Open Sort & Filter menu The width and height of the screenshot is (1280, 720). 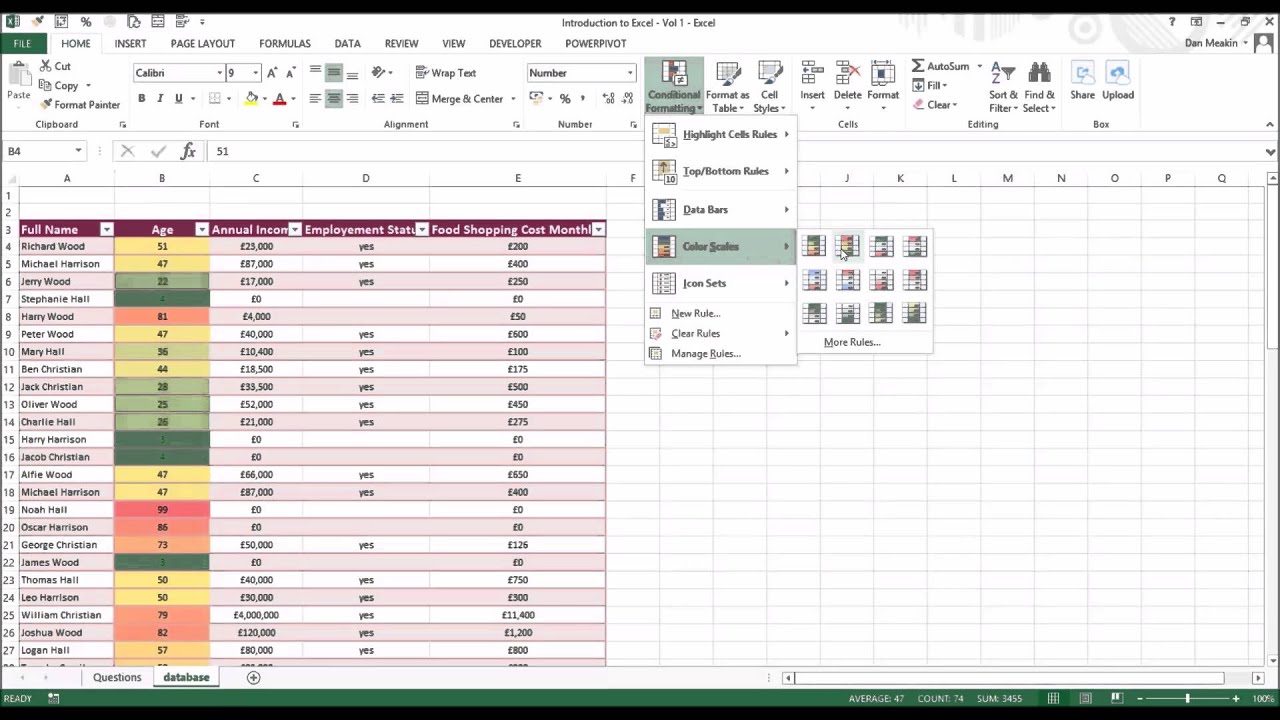click(x=1002, y=87)
